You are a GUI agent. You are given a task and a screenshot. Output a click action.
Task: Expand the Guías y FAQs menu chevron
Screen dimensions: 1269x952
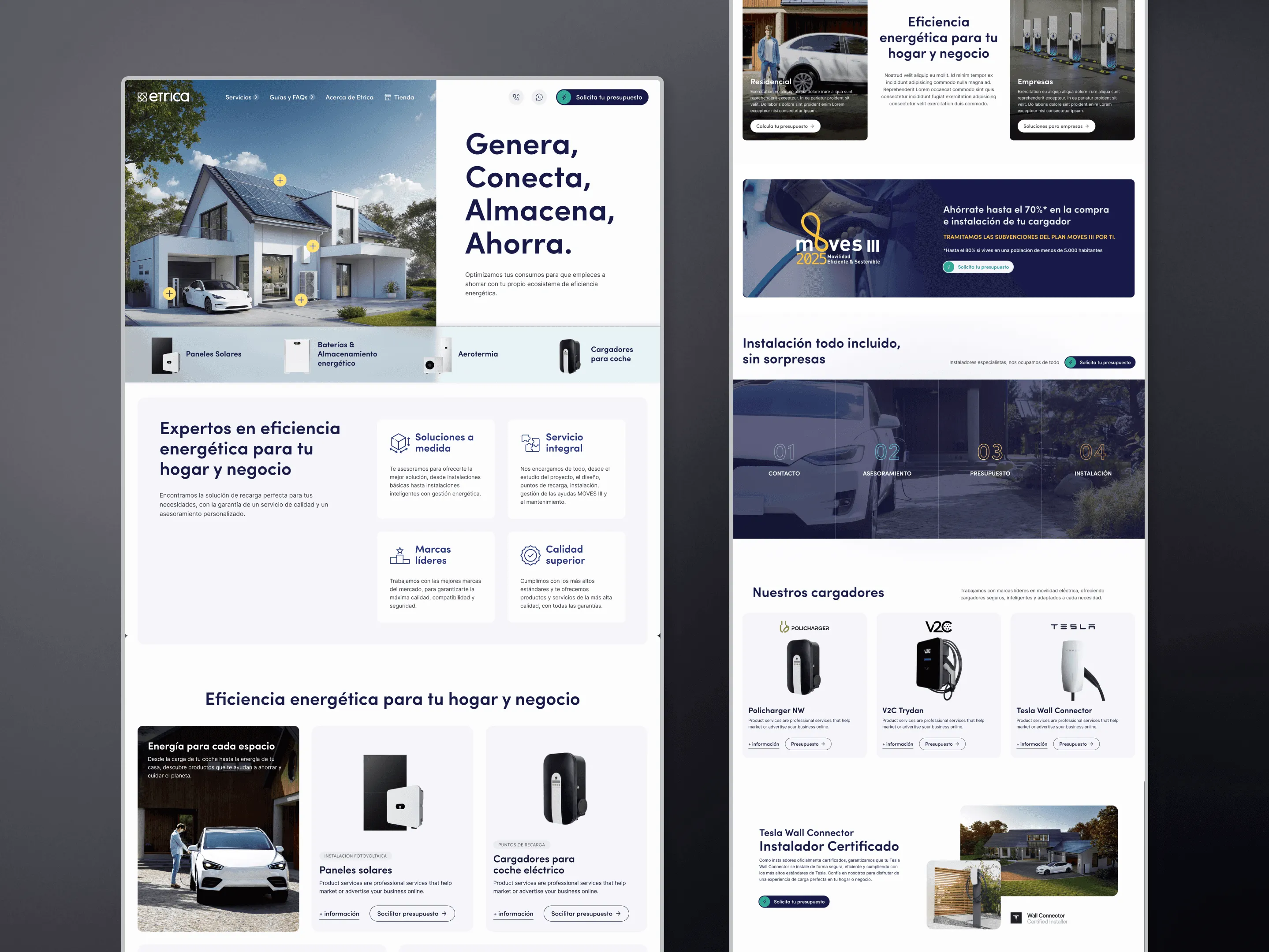pos(312,97)
